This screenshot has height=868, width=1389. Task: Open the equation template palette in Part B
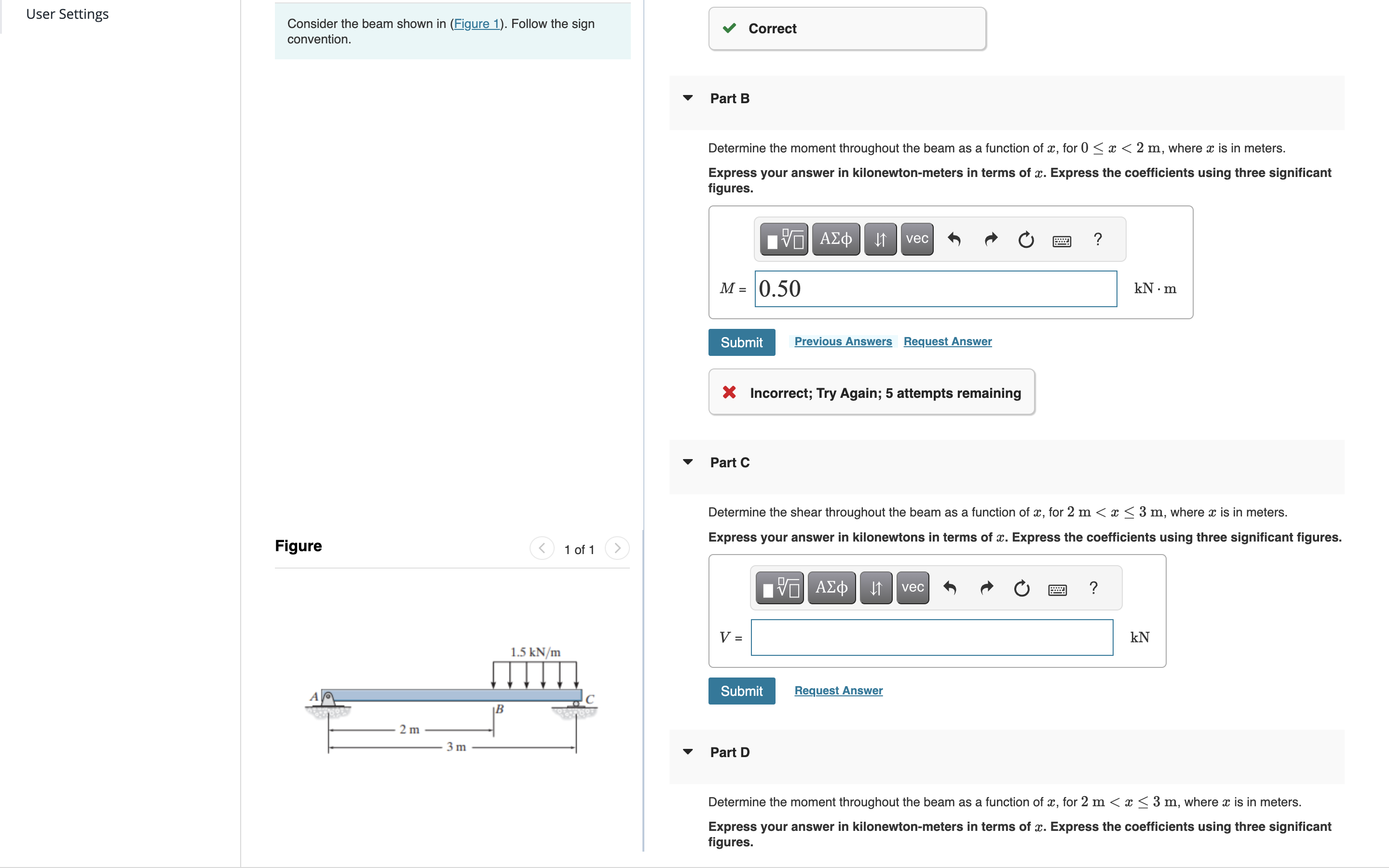pos(783,238)
